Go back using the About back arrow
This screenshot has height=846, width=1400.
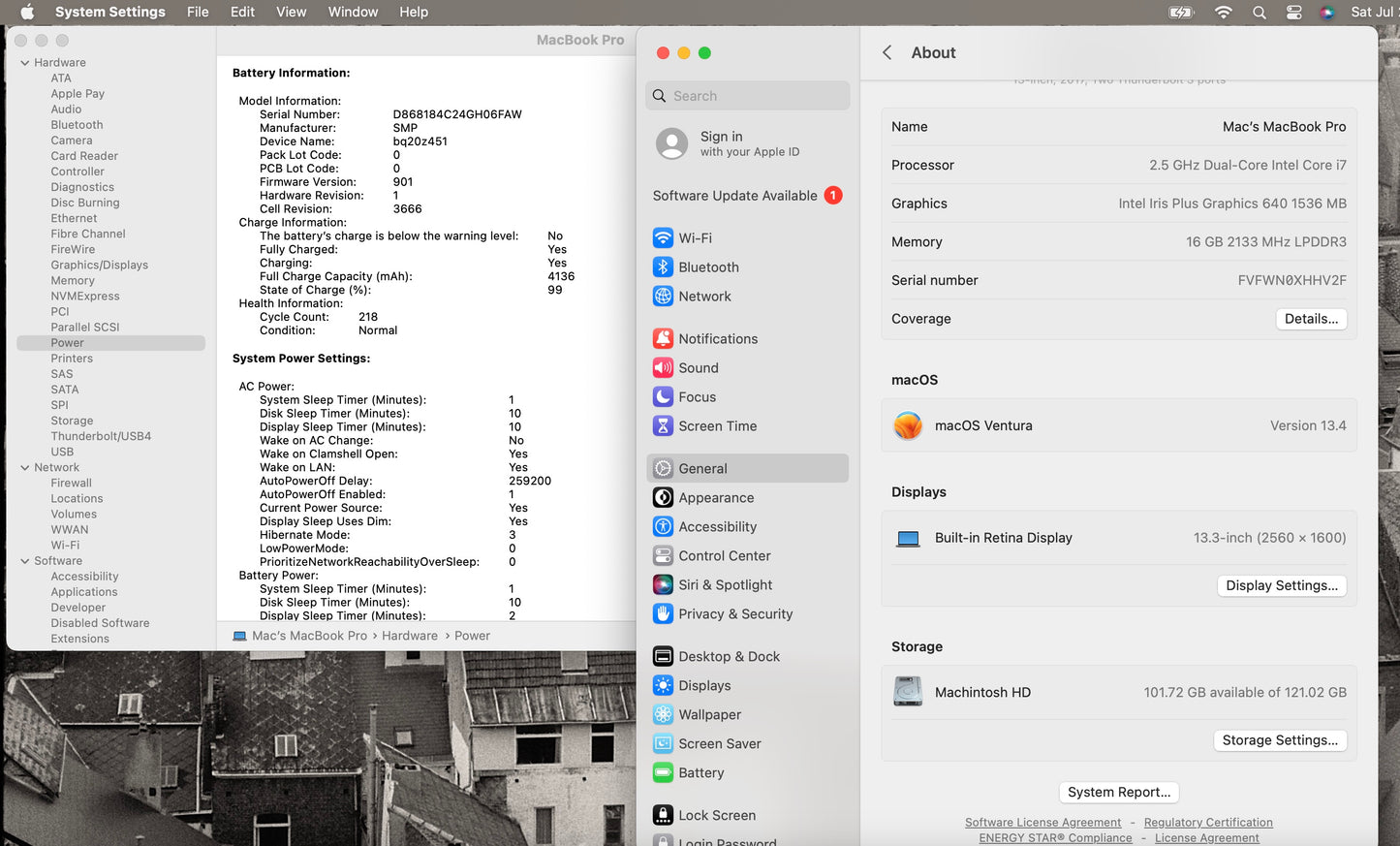click(x=887, y=53)
